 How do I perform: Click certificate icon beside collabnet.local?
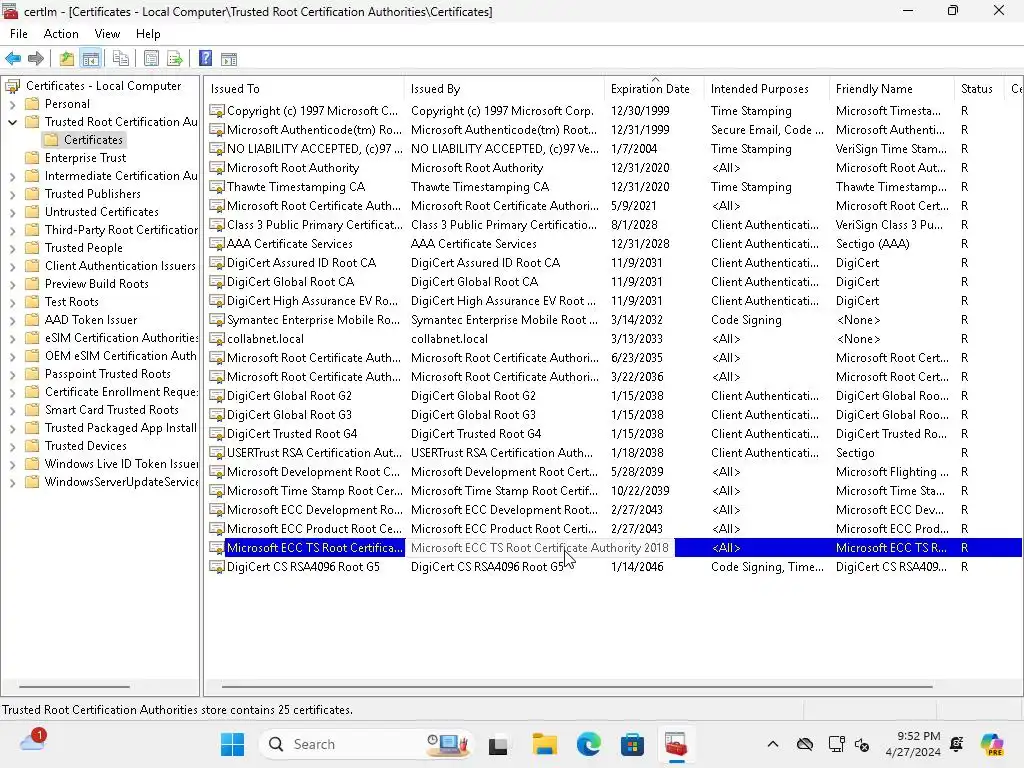[217, 339]
